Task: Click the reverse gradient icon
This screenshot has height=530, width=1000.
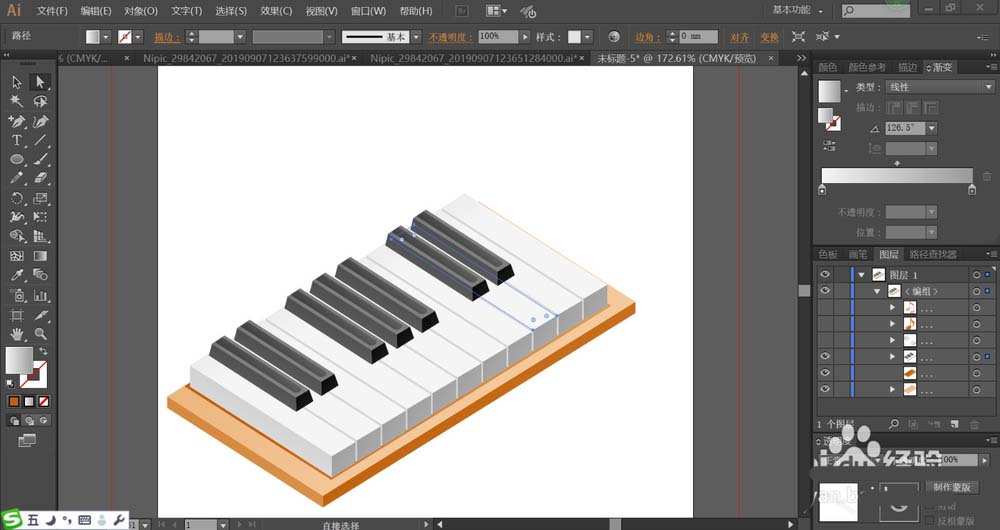Action: pyautogui.click(x=829, y=145)
